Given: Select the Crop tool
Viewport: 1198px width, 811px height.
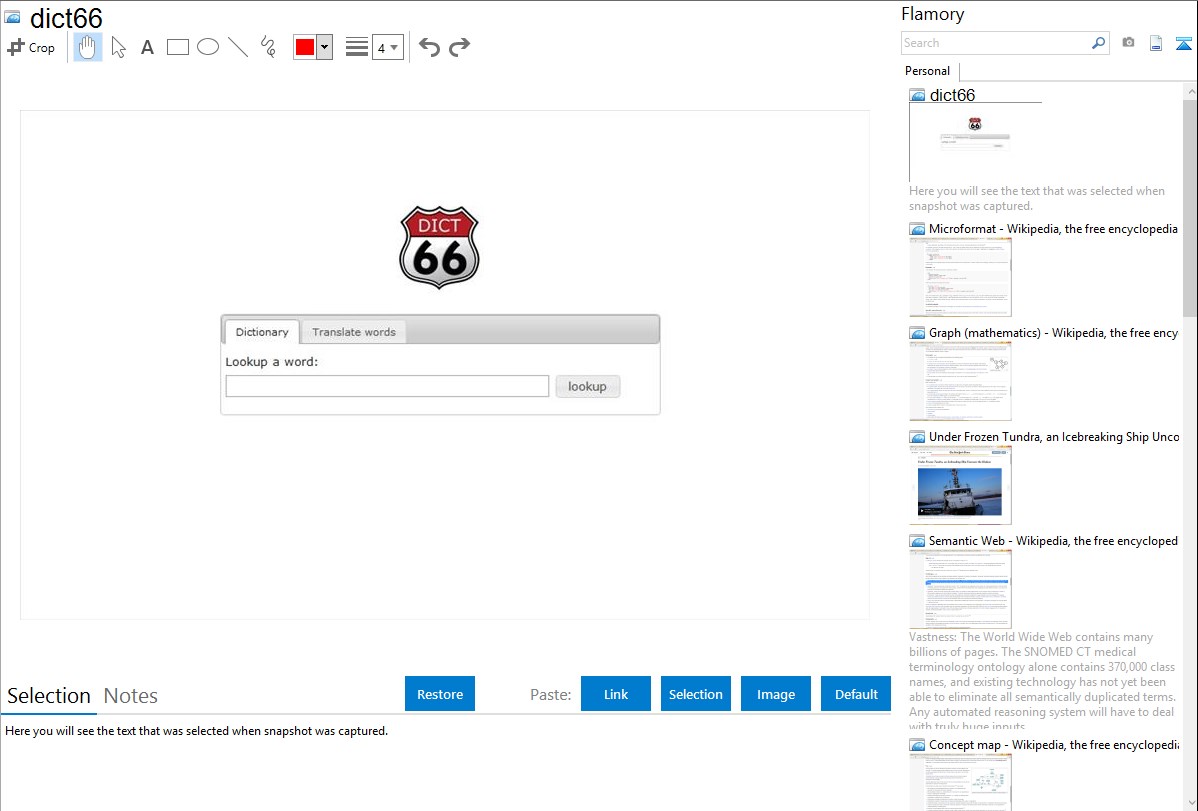Looking at the screenshot, I should (31, 47).
